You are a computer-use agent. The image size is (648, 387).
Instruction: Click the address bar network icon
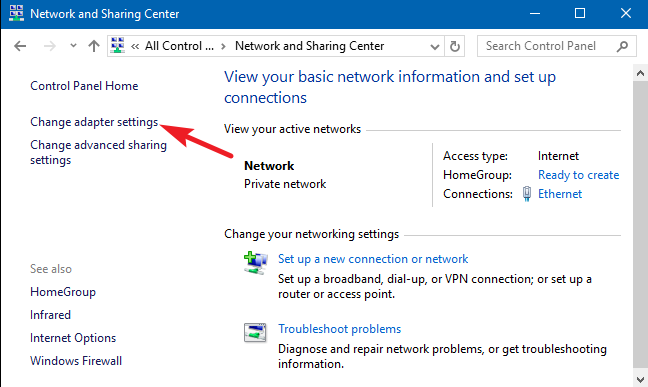coord(118,45)
